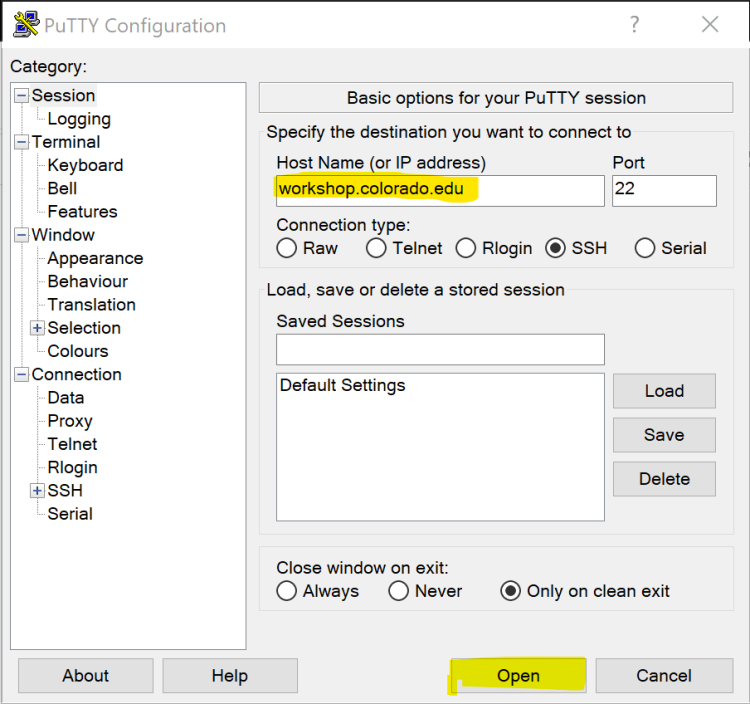Collapse the Window category tree node
Image resolution: width=750 pixels, height=704 pixels.
pos(21,235)
